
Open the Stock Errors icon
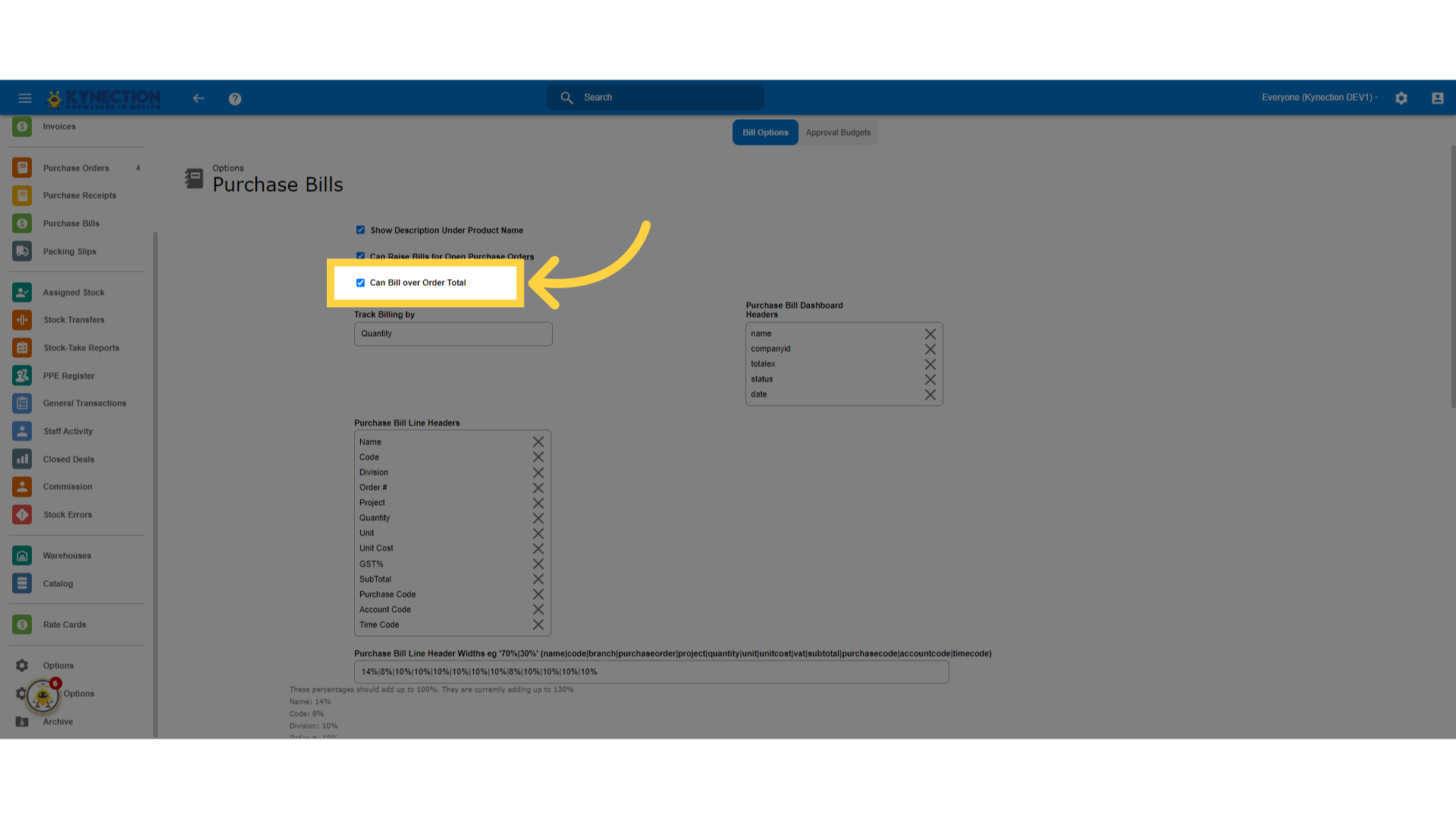[21, 514]
